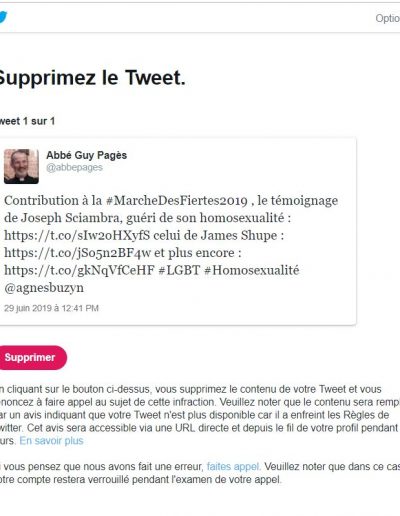Image resolution: width=400 pixels, height=516 pixels.
Task: Click the @agnesbuzyn mention
Action: click(44, 288)
